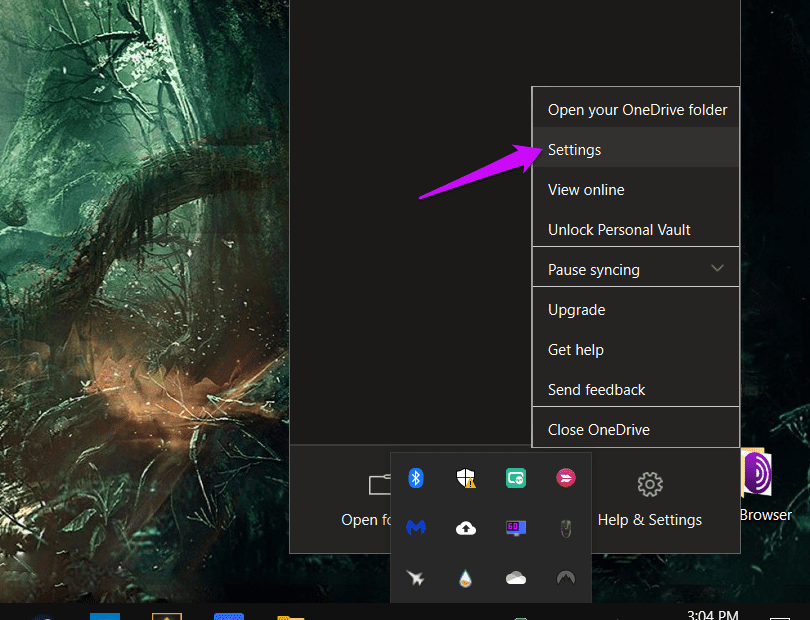The width and height of the screenshot is (810, 620).
Task: Choose Unlock Personal Vault
Action: (x=636, y=229)
